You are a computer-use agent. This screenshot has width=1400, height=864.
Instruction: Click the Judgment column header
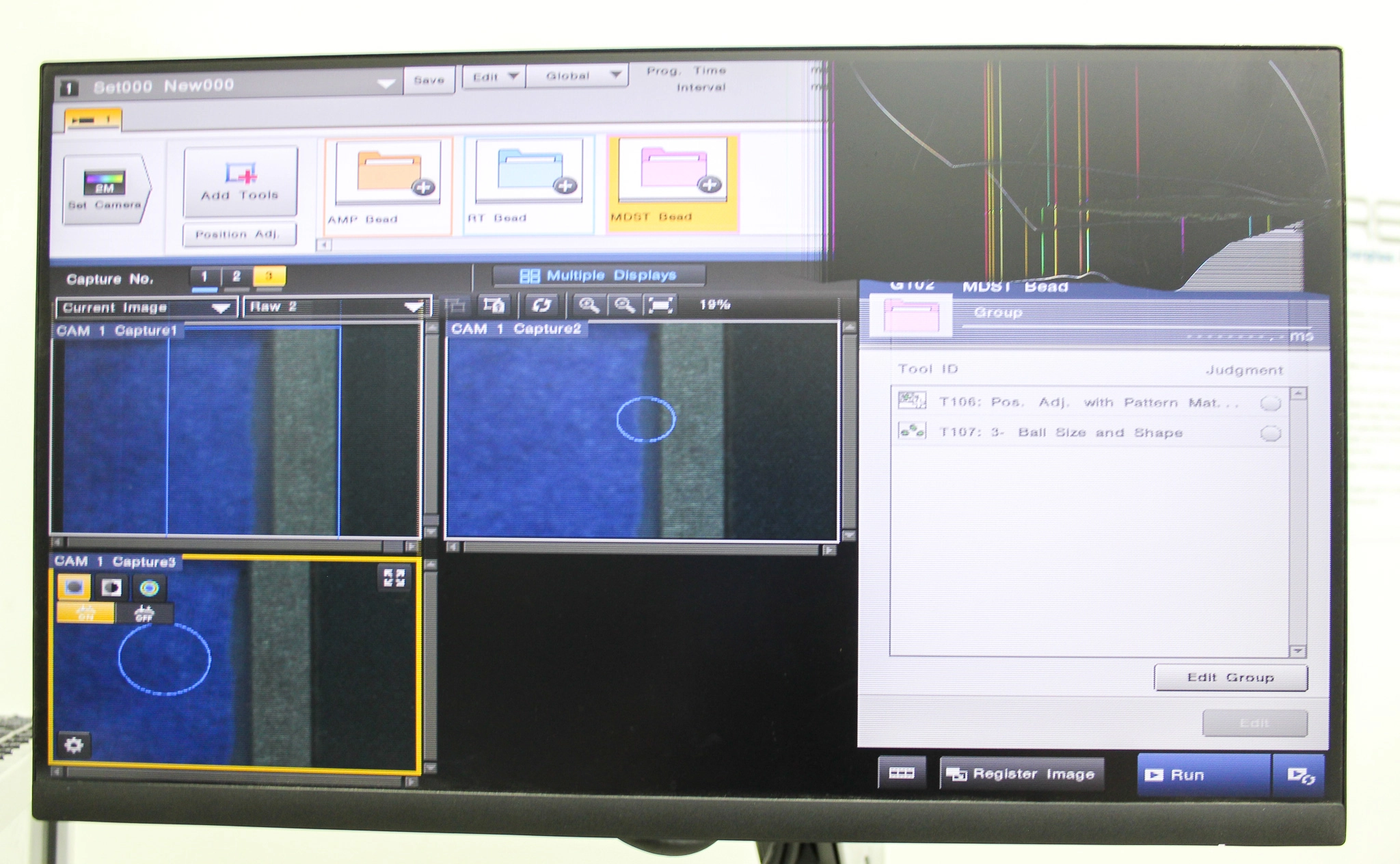pos(1243,370)
